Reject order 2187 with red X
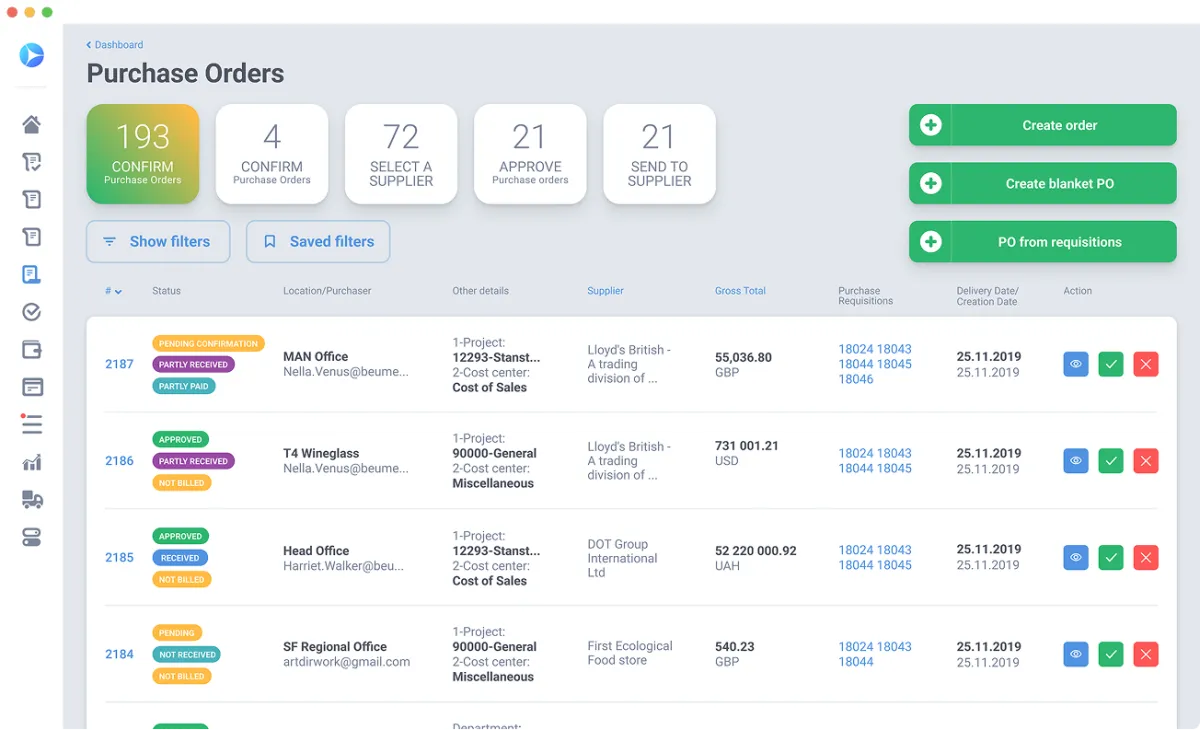 tap(1146, 364)
